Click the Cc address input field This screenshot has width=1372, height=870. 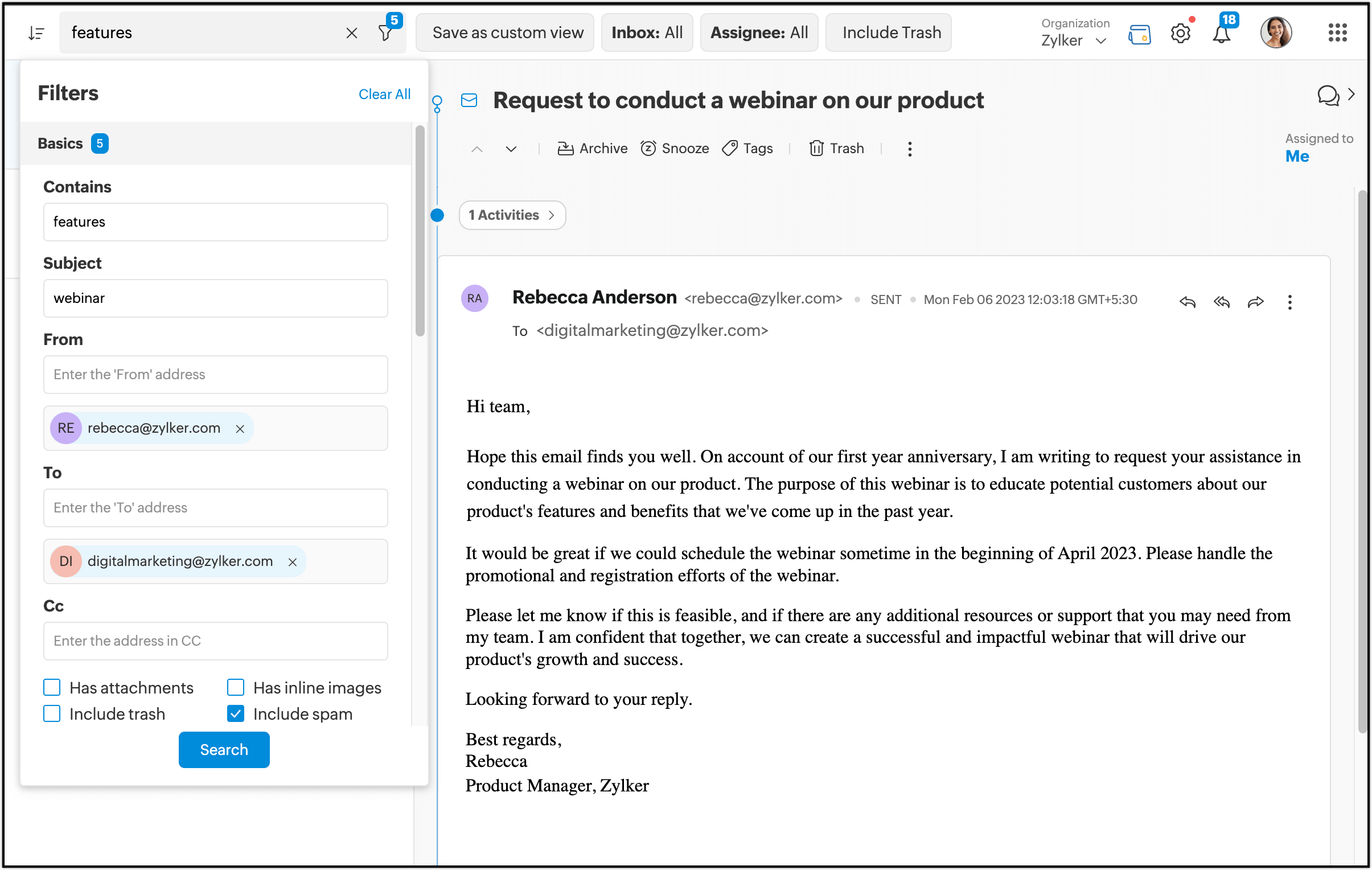(215, 642)
